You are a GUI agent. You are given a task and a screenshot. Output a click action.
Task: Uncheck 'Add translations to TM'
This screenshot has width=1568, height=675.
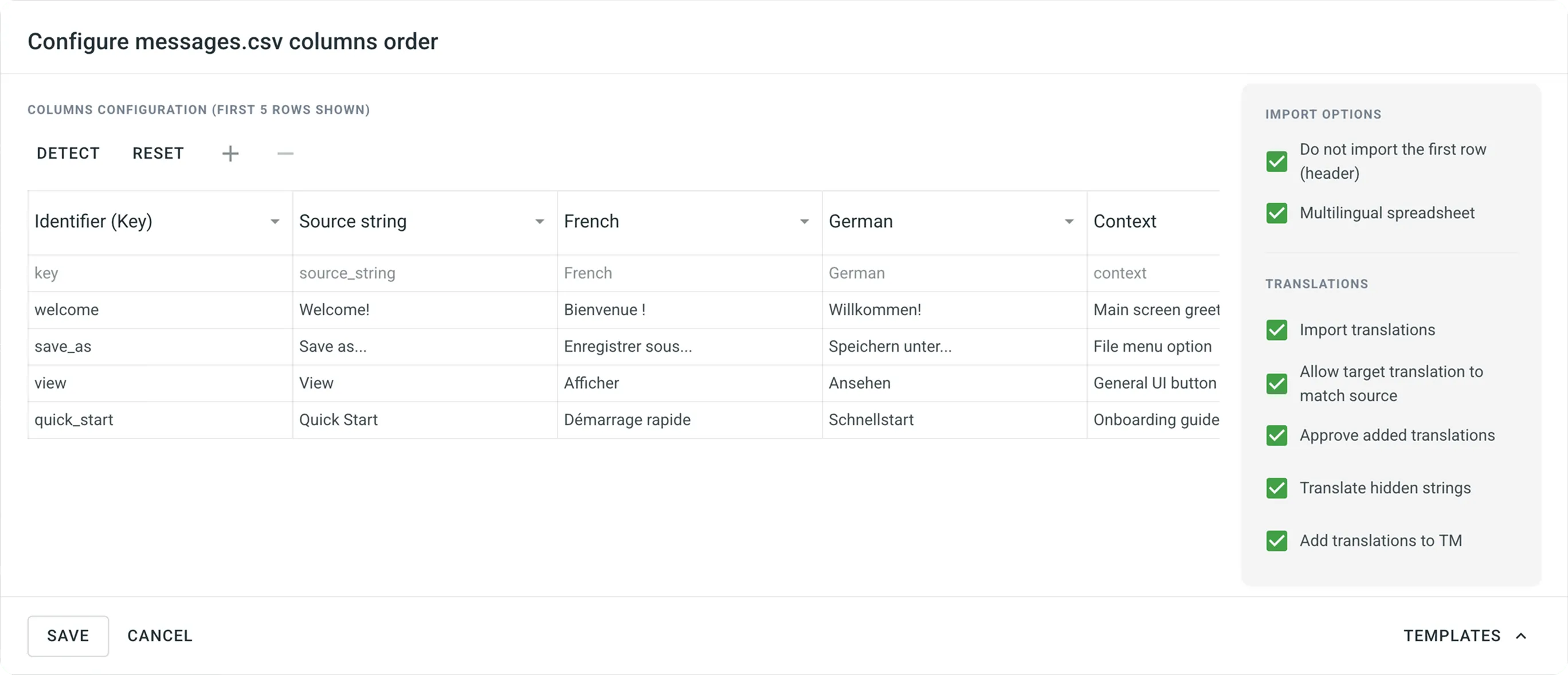click(x=1277, y=540)
